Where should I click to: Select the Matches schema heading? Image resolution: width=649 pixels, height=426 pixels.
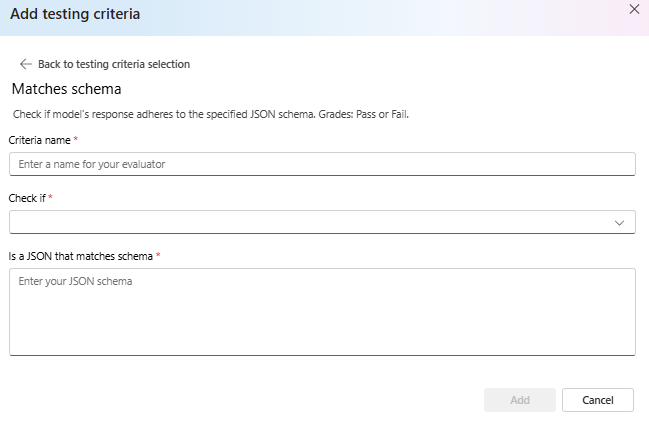click(67, 89)
